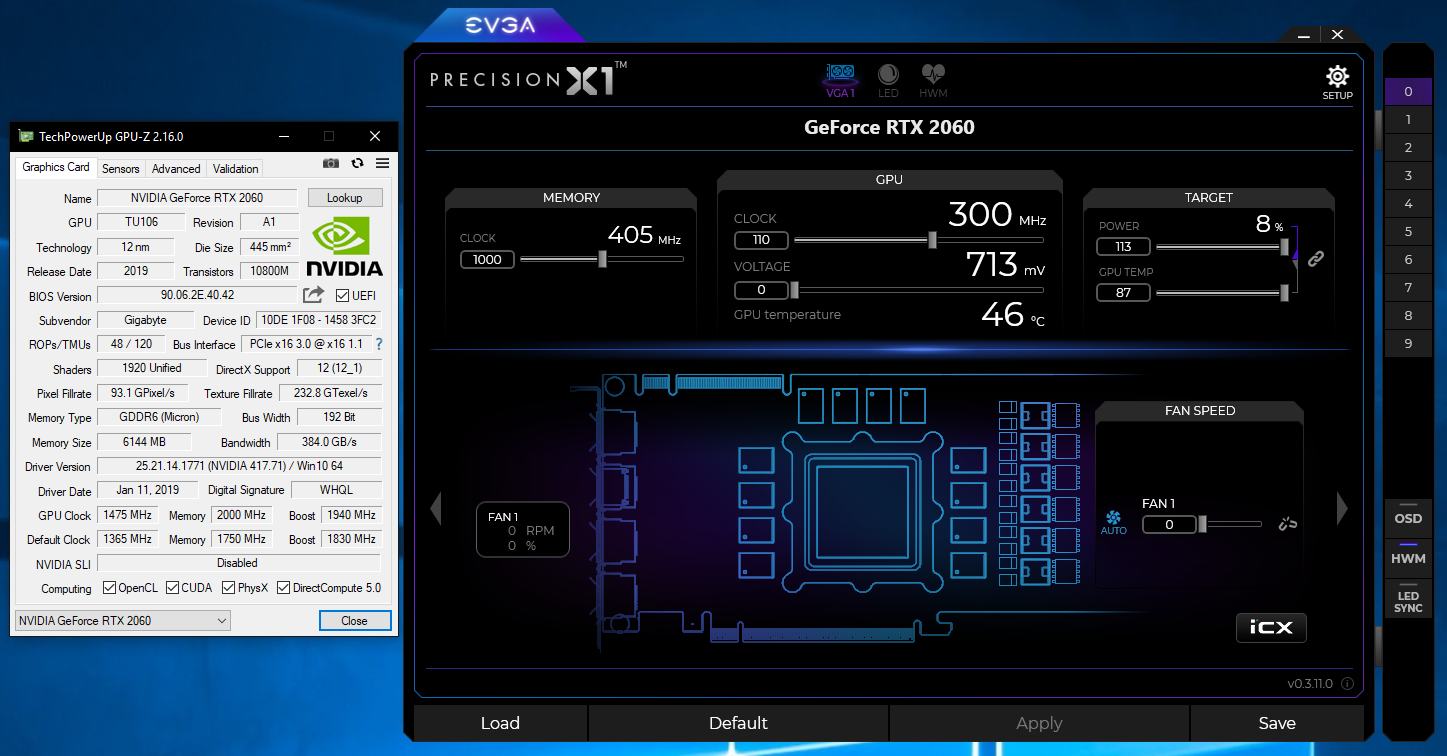Click the voltage slider handle
The height and width of the screenshot is (756, 1447).
point(794,290)
